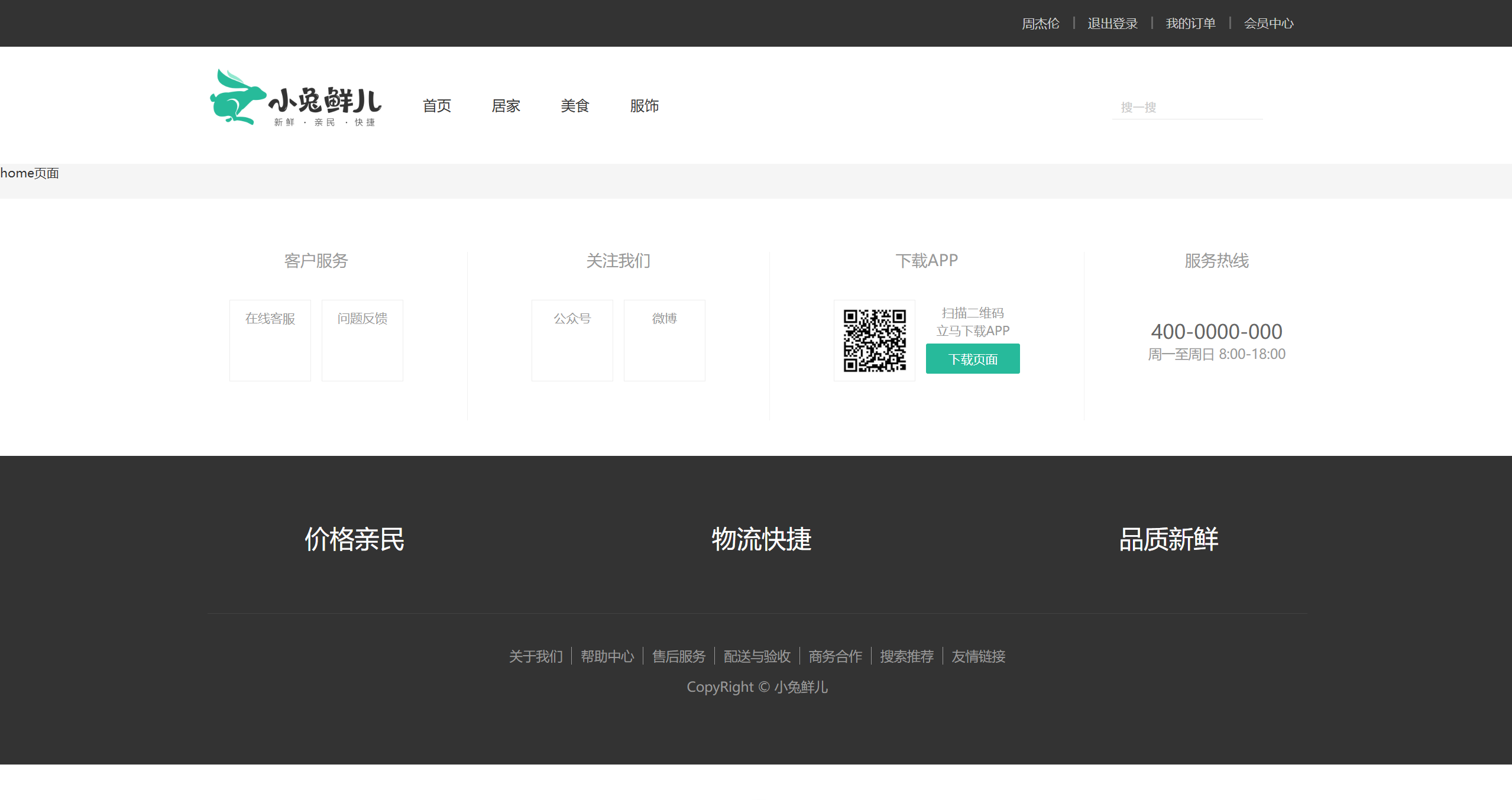Click 退出登录 to log out
Screen dimensions: 1512x800
point(1112,24)
